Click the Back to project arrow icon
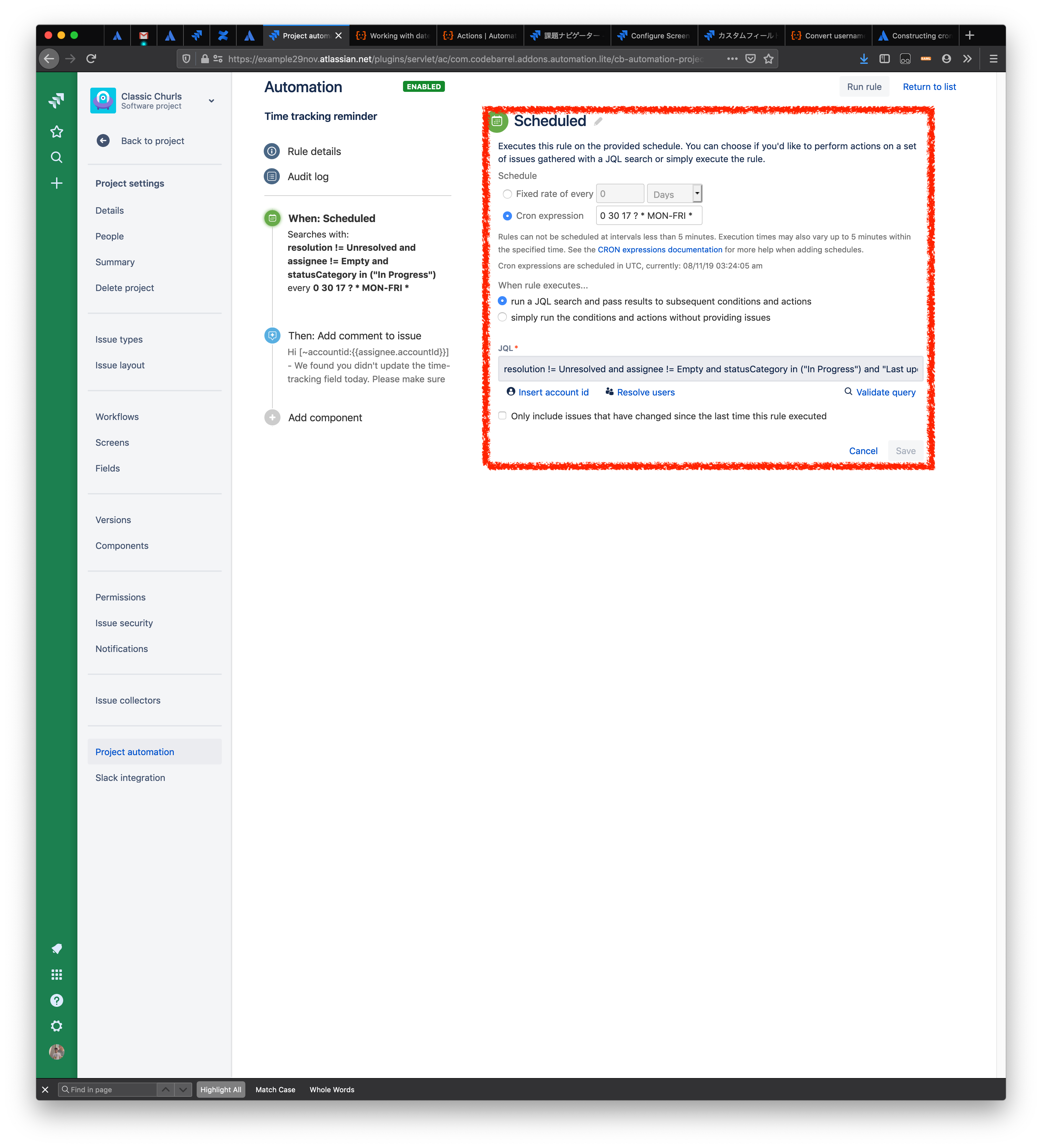 [x=103, y=141]
